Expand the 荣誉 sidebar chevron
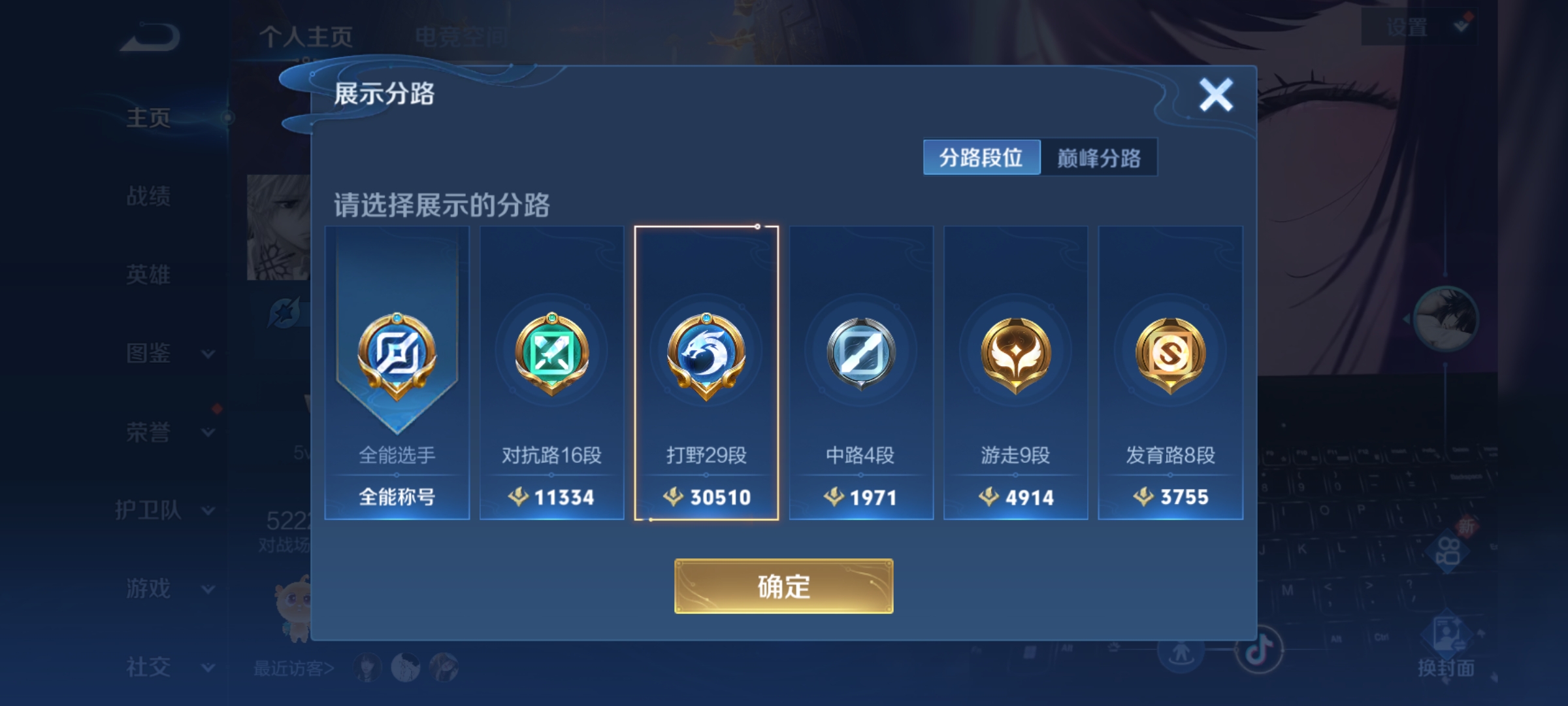 point(208,433)
